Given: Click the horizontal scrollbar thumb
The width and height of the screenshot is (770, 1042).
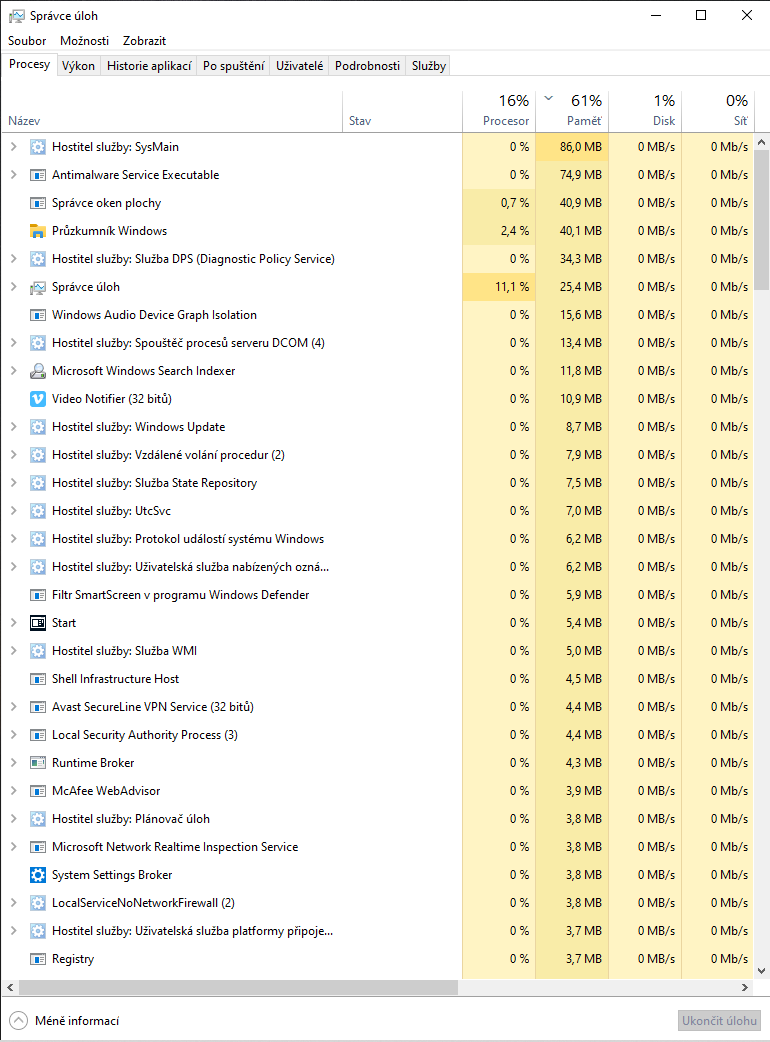Looking at the screenshot, I should 238,988.
